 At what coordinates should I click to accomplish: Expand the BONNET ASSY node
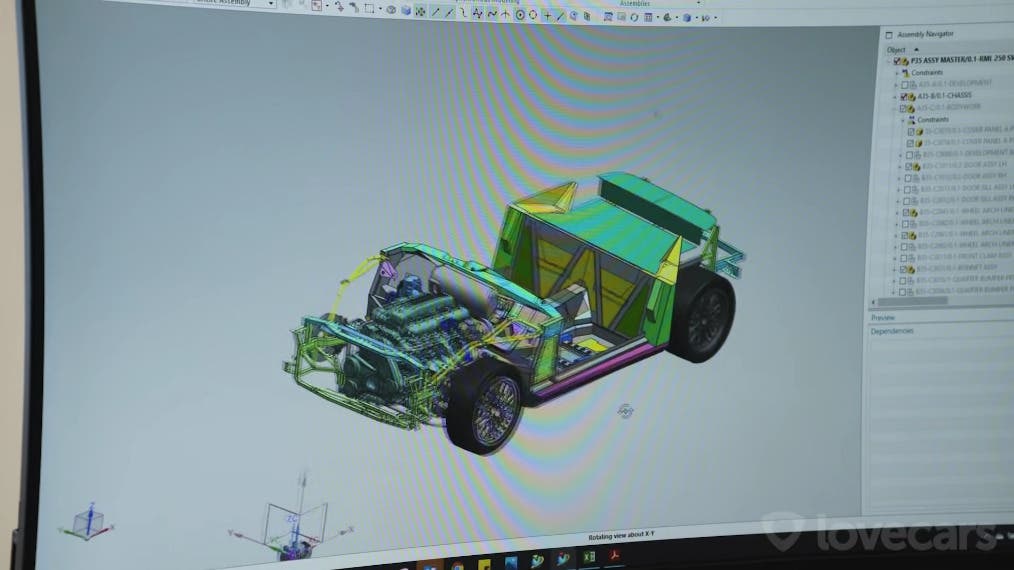coord(895,269)
